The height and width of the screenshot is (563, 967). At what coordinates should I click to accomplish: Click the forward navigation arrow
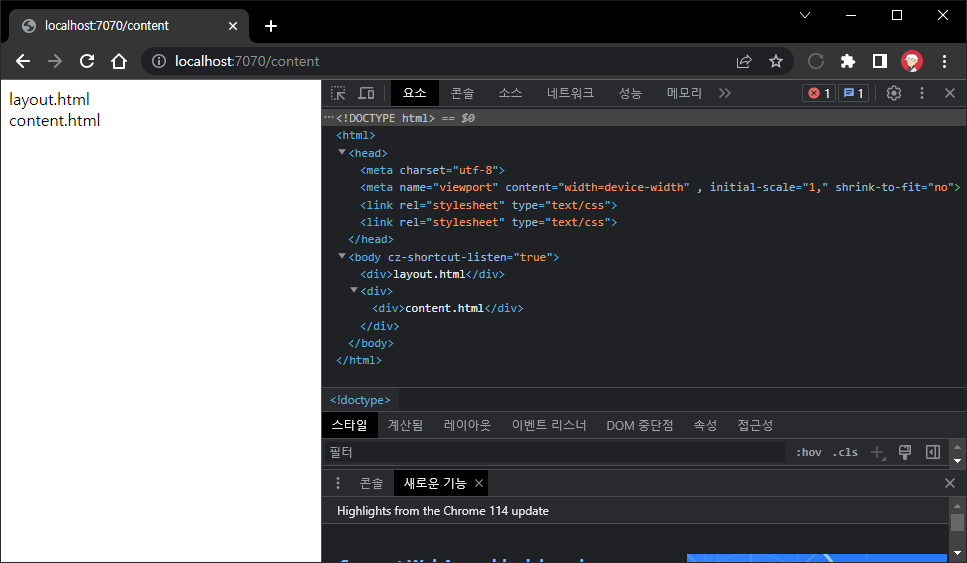coord(55,61)
